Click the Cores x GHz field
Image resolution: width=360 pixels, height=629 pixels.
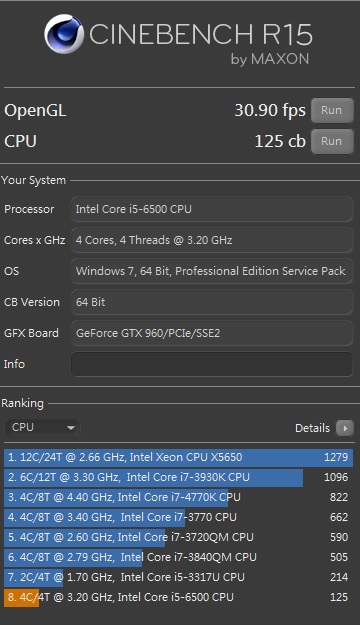(x=212, y=240)
